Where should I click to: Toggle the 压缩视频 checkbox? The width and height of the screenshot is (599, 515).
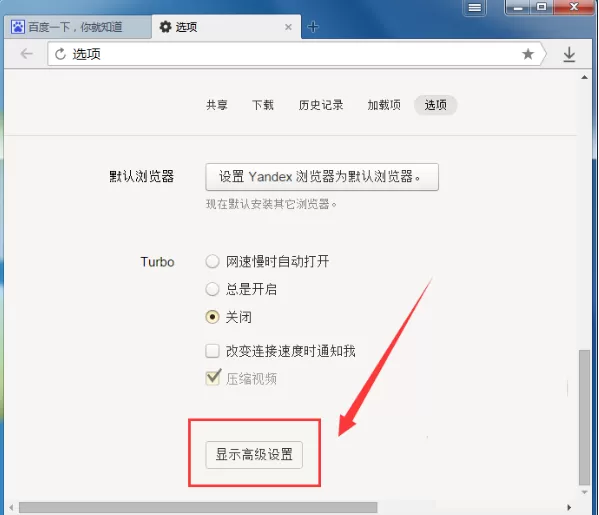pos(212,378)
